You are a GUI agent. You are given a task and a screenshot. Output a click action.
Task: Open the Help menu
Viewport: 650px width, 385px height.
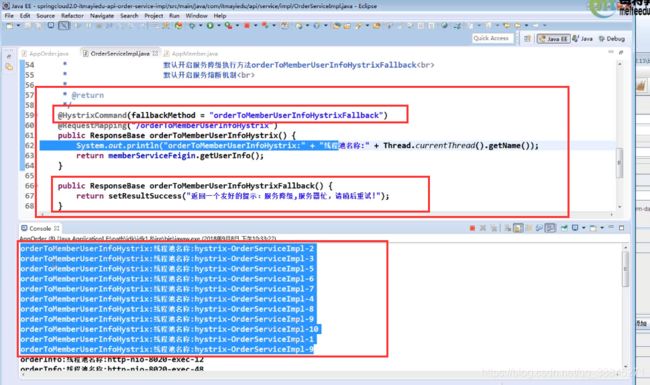pyautogui.click(x=220, y=16)
